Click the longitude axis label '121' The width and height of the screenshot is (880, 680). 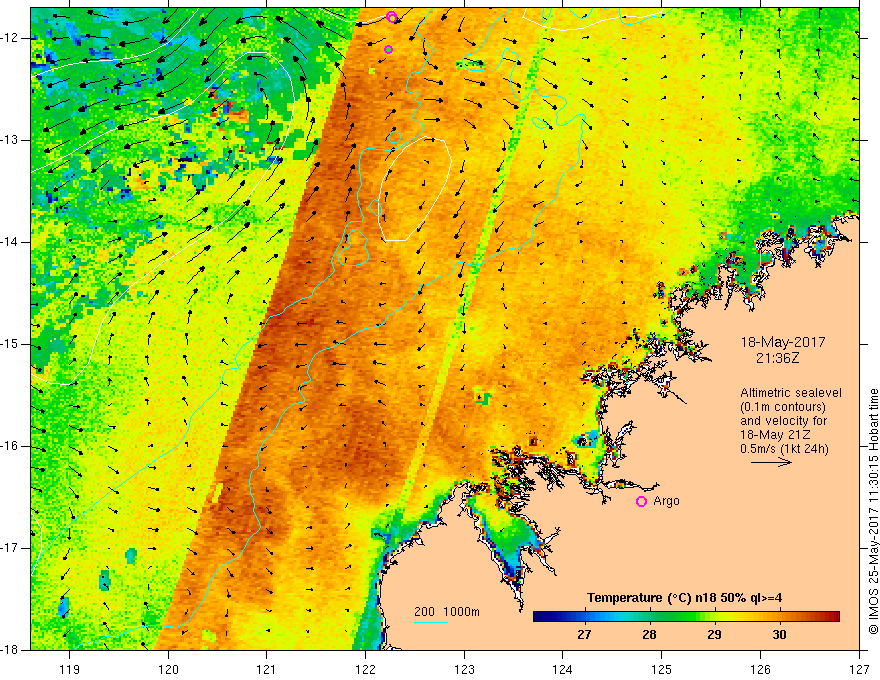pyautogui.click(x=267, y=669)
